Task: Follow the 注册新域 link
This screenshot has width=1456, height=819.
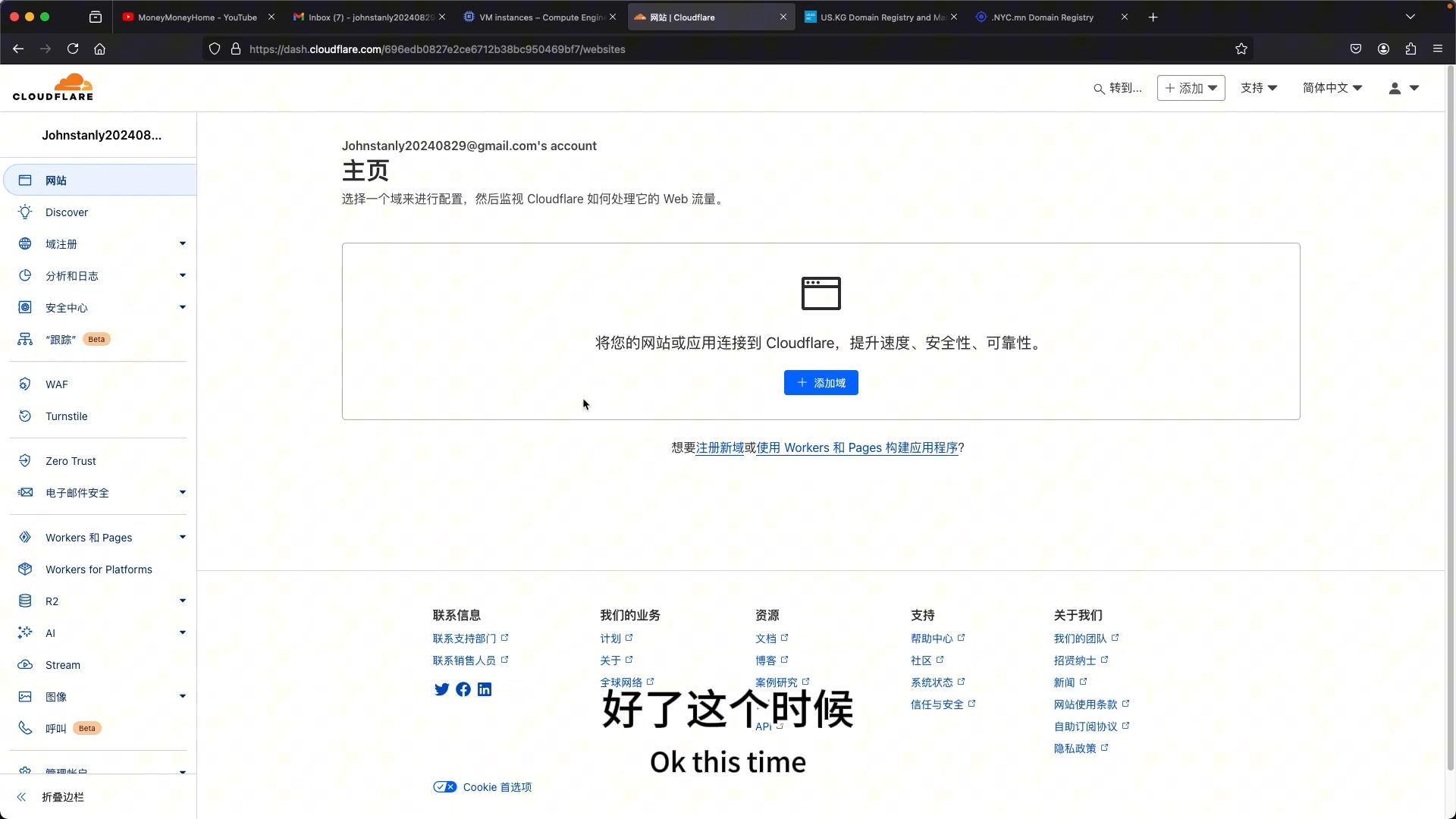Action: (x=720, y=448)
